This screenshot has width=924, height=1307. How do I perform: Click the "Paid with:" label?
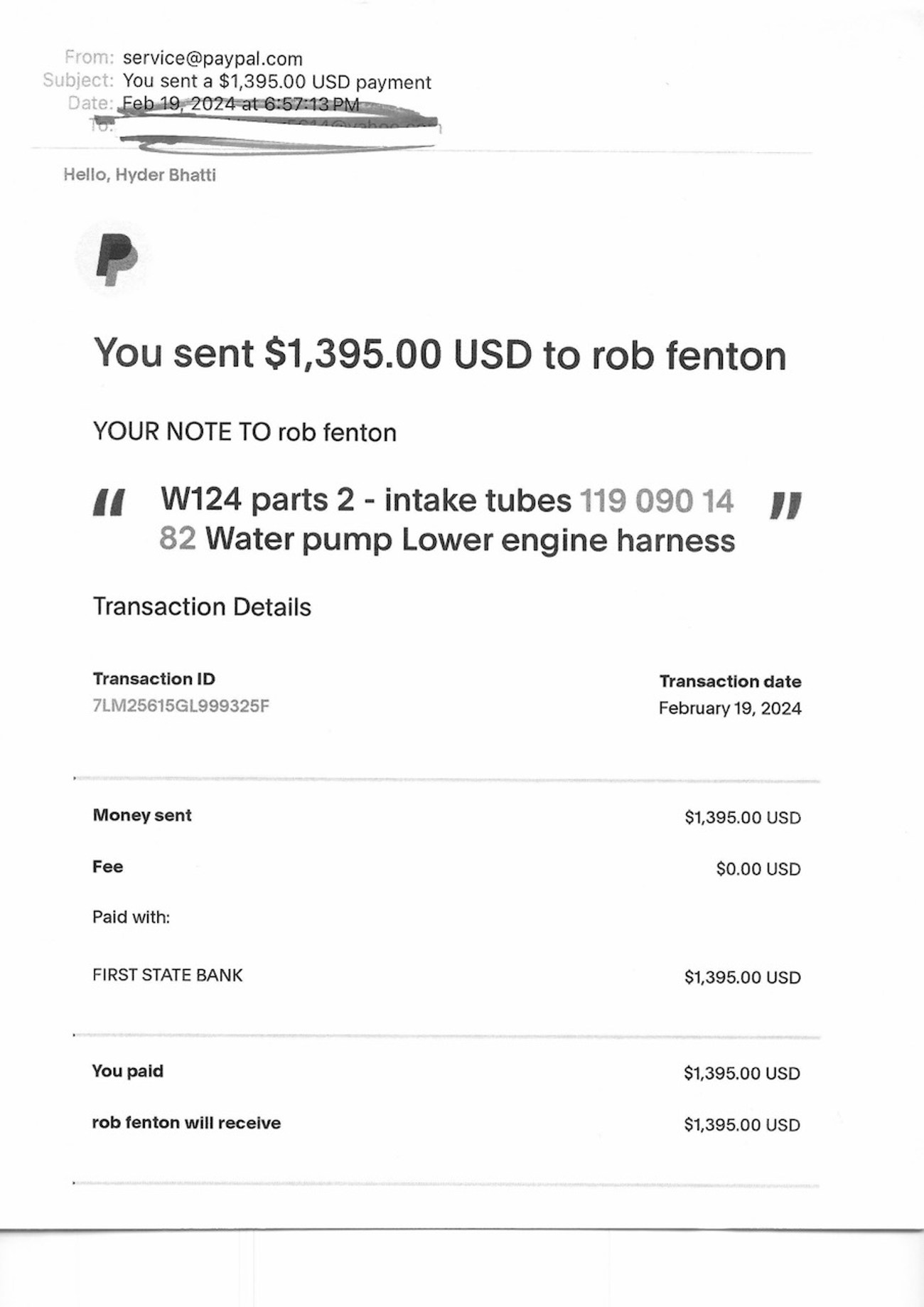click(131, 917)
